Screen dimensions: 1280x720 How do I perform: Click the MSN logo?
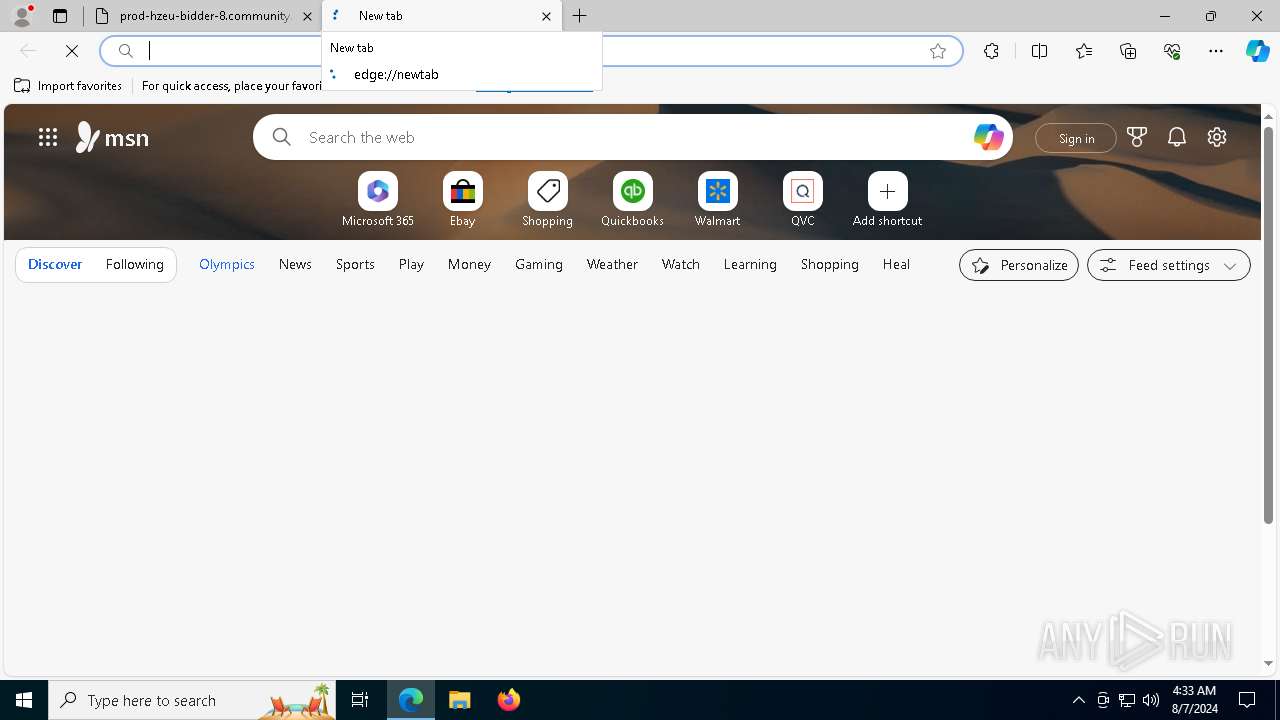tap(112, 137)
